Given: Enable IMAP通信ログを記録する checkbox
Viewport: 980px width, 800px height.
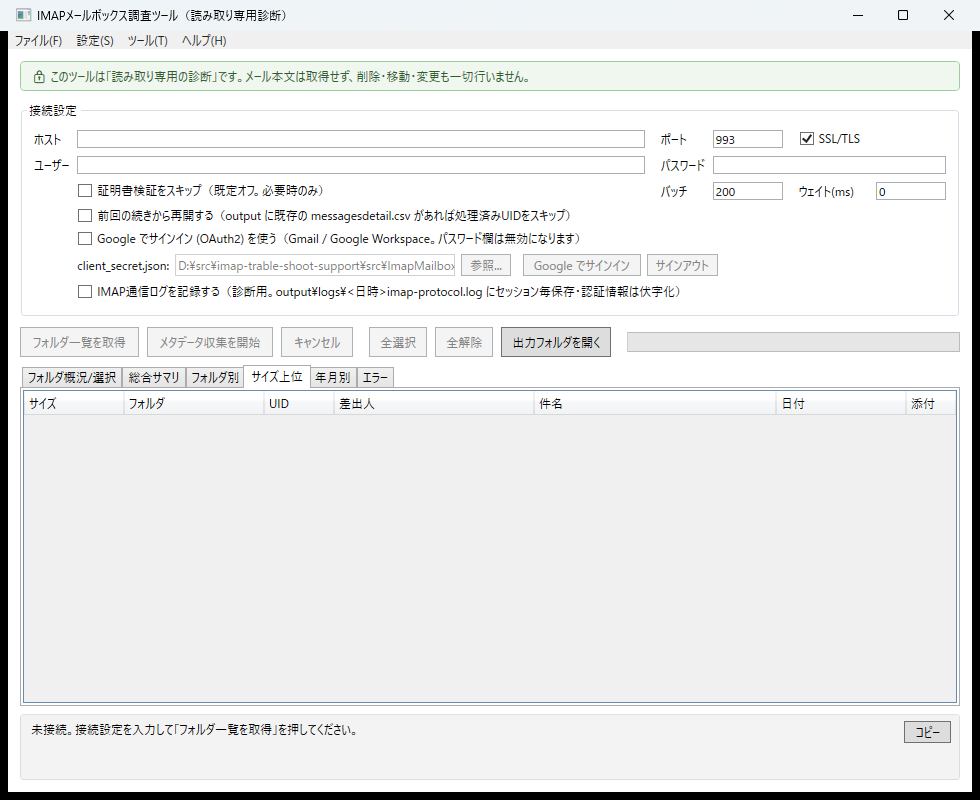Looking at the screenshot, I should coord(84,292).
